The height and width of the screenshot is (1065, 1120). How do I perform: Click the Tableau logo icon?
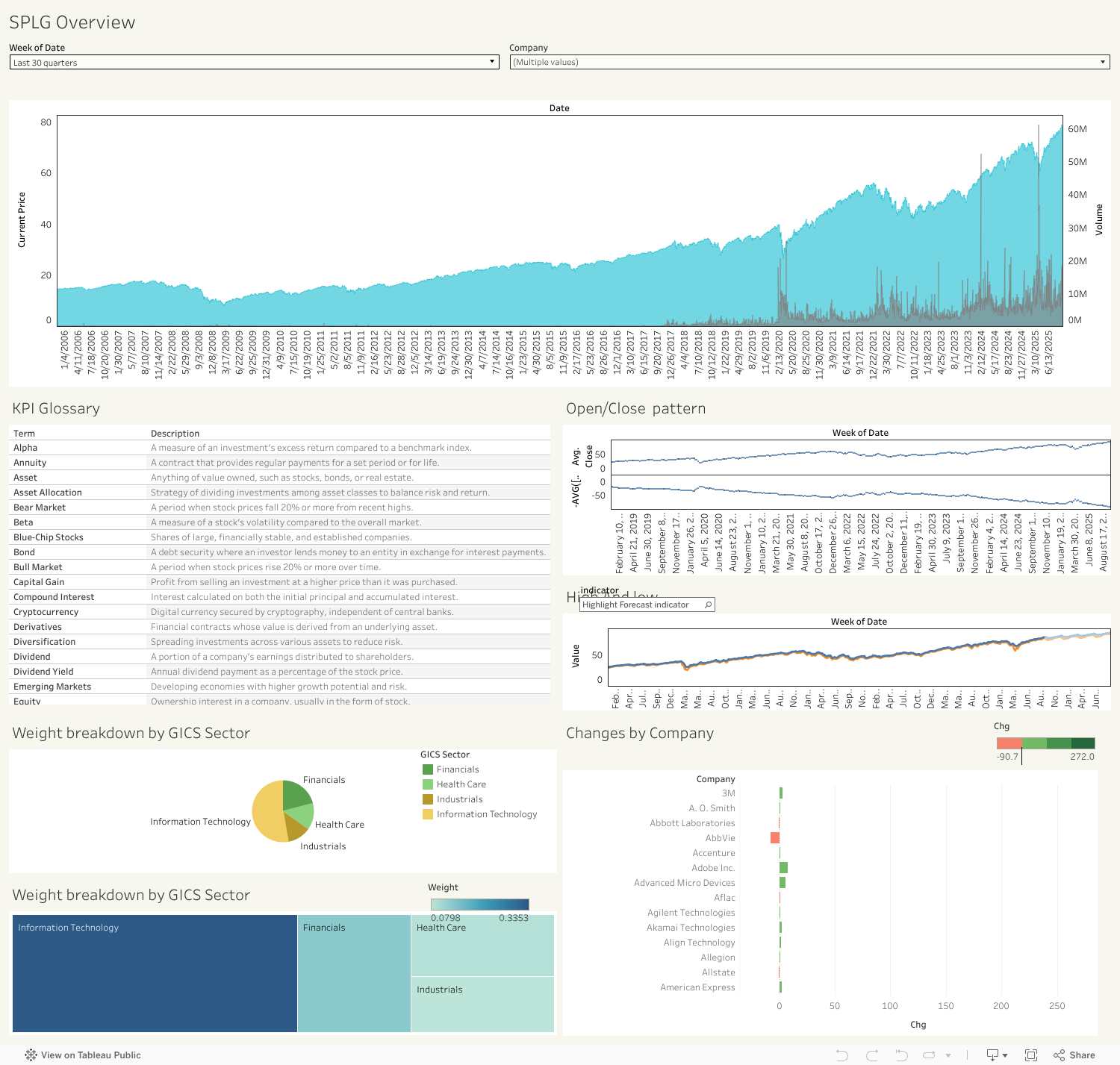tap(31, 1055)
